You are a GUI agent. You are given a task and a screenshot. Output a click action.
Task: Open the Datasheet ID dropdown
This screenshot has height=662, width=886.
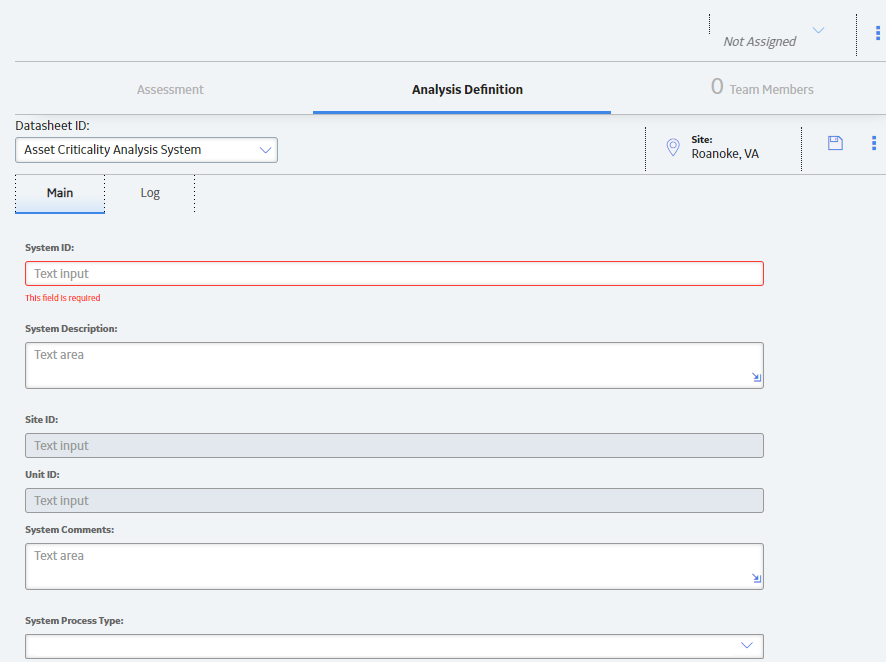146,150
